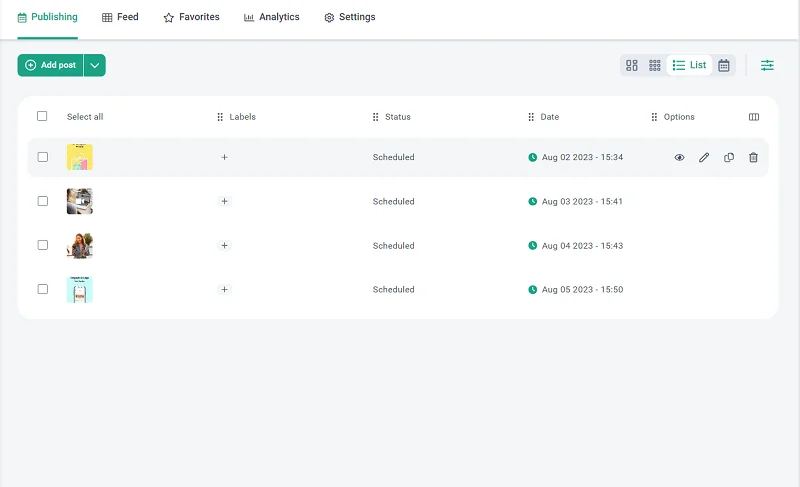Preview the Aug 02 post with eye icon
The width and height of the screenshot is (800, 487).
(679, 157)
